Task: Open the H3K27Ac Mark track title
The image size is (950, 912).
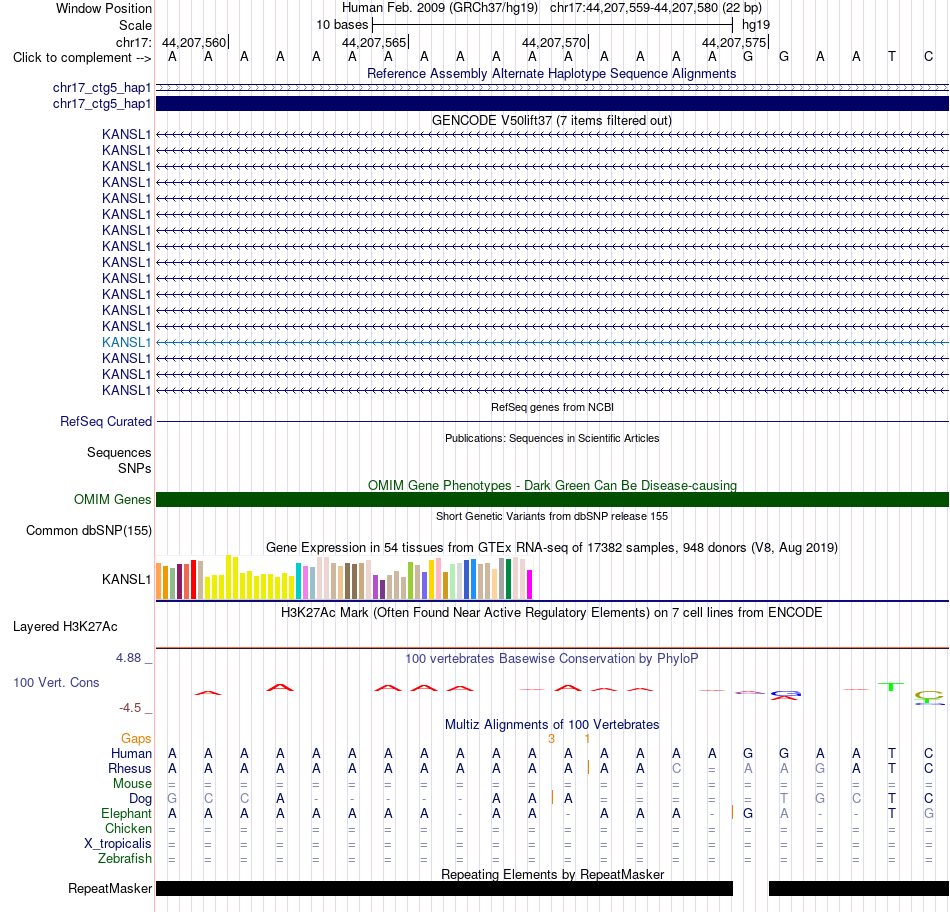Action: click(551, 612)
